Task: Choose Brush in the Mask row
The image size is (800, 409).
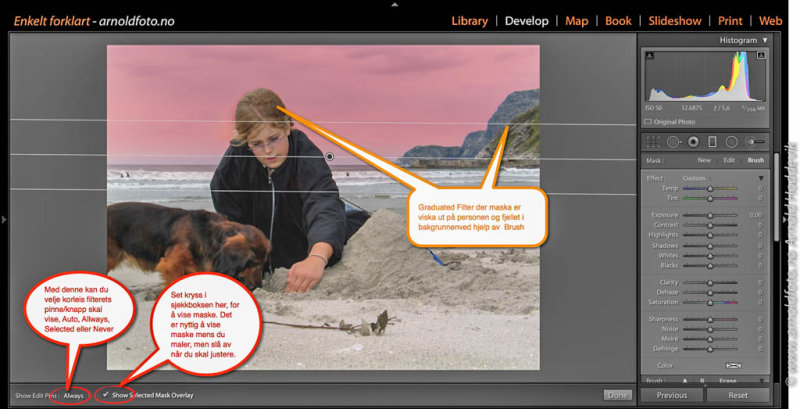Action: point(756,160)
